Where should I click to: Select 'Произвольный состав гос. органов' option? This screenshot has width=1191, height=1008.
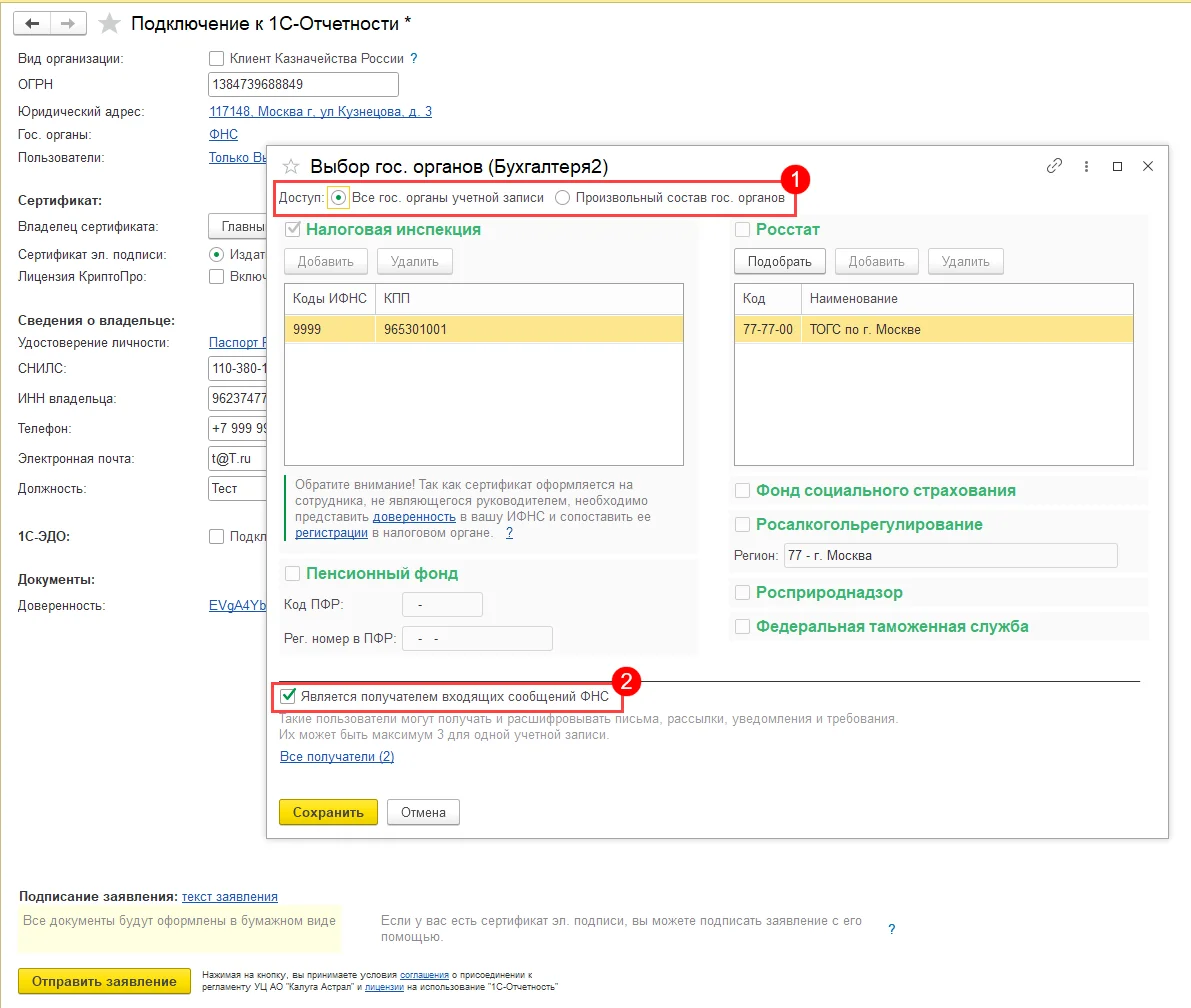(562, 197)
